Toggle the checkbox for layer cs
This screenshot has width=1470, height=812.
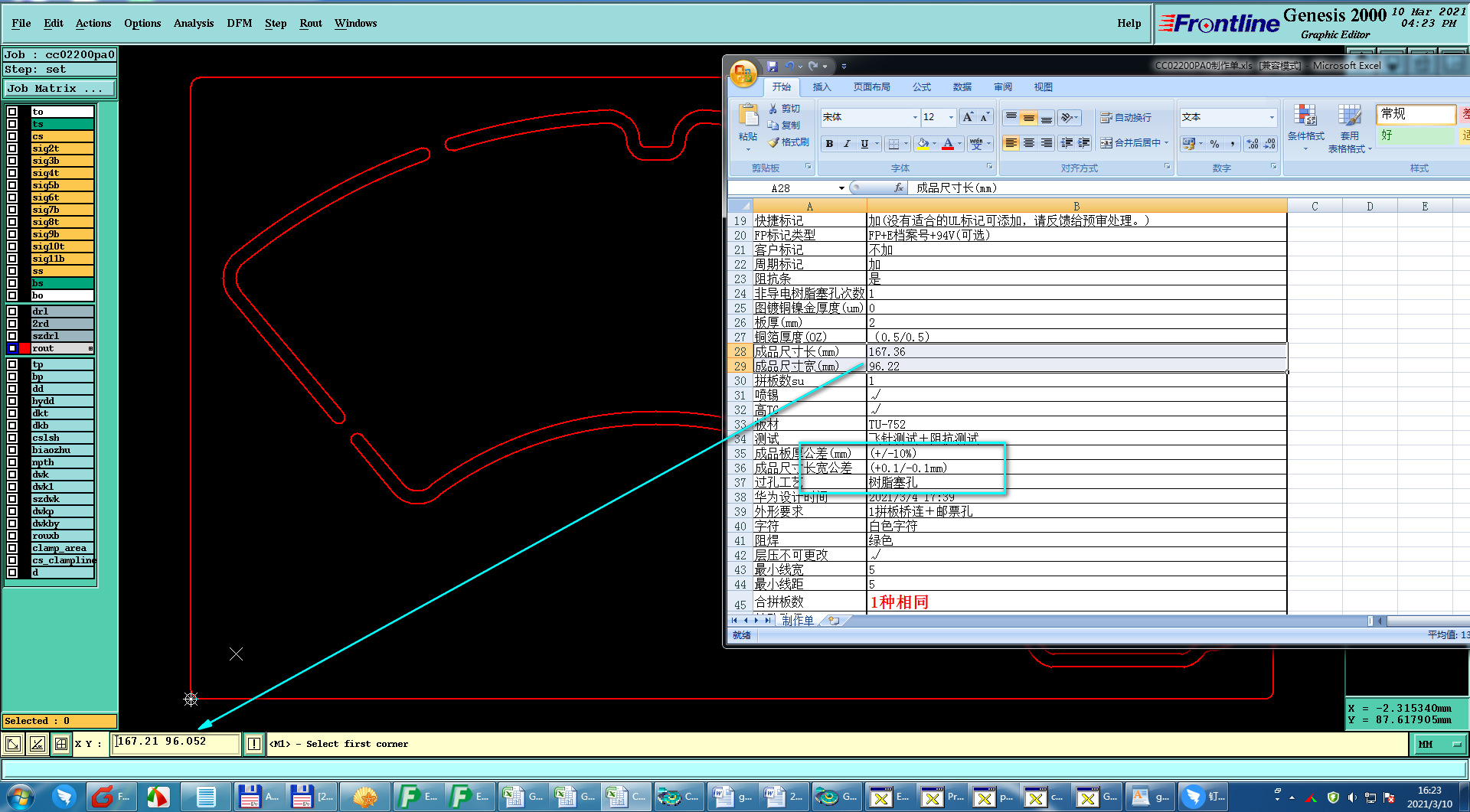click(x=12, y=136)
